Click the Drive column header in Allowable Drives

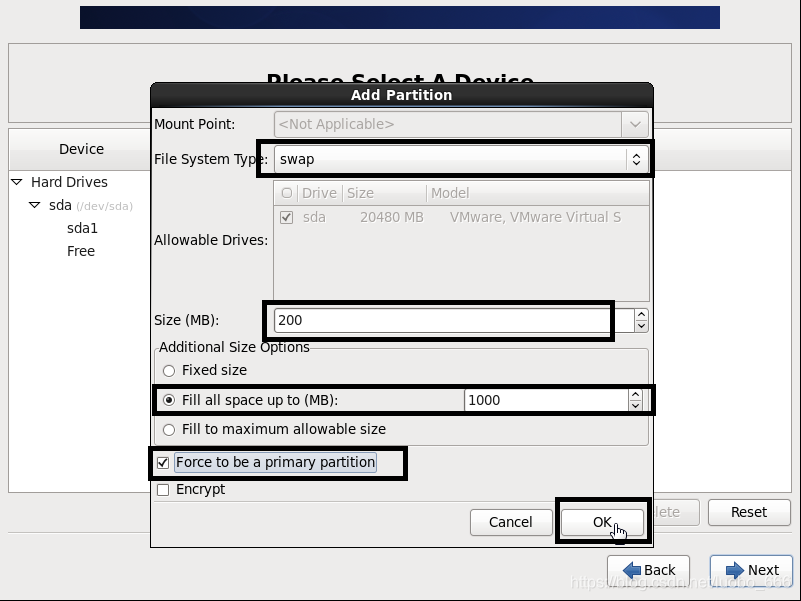click(x=319, y=193)
